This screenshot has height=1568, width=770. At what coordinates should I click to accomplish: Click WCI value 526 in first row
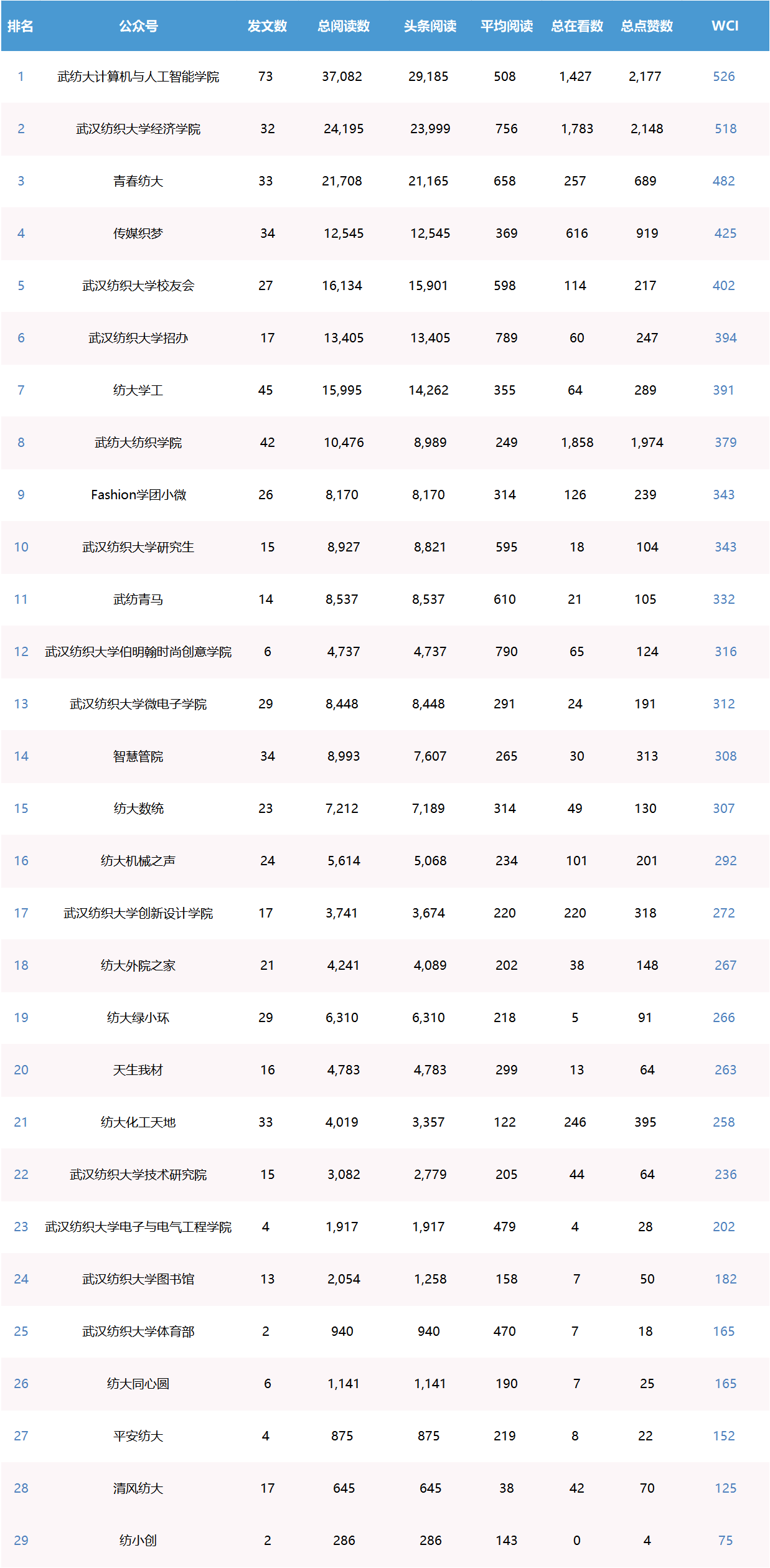[723, 77]
